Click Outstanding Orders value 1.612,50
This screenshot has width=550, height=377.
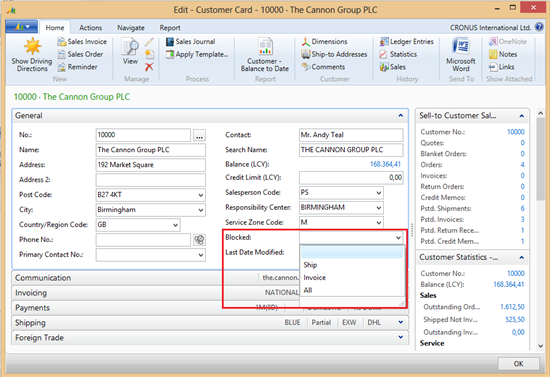point(512,307)
